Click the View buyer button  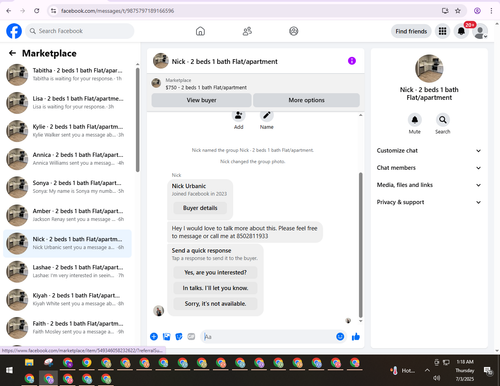click(x=201, y=100)
